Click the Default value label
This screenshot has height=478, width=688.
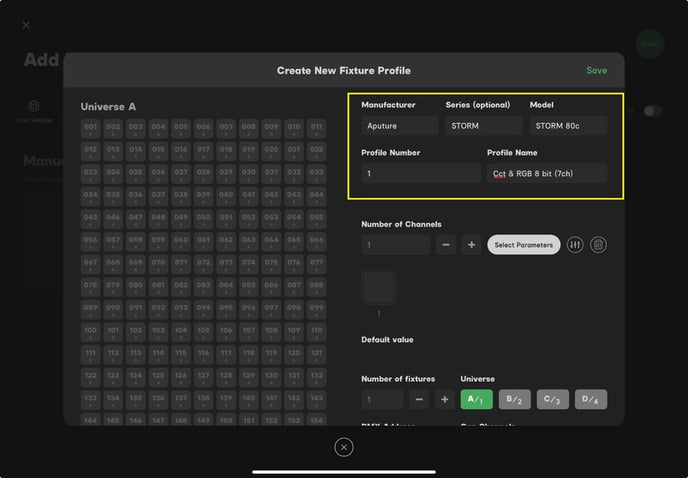coord(387,340)
